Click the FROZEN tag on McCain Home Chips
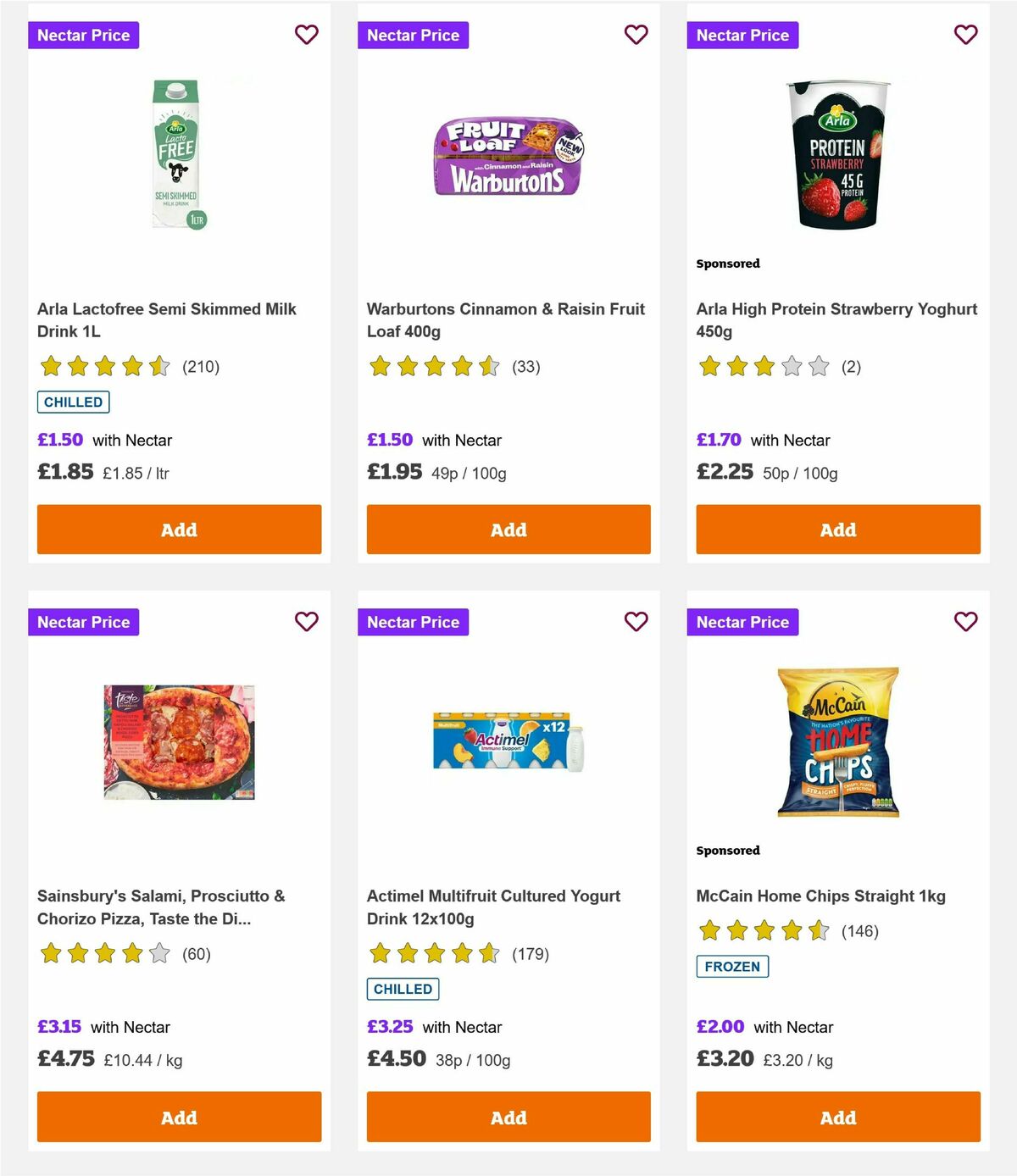Viewport: 1017px width, 1176px height. 732,966
